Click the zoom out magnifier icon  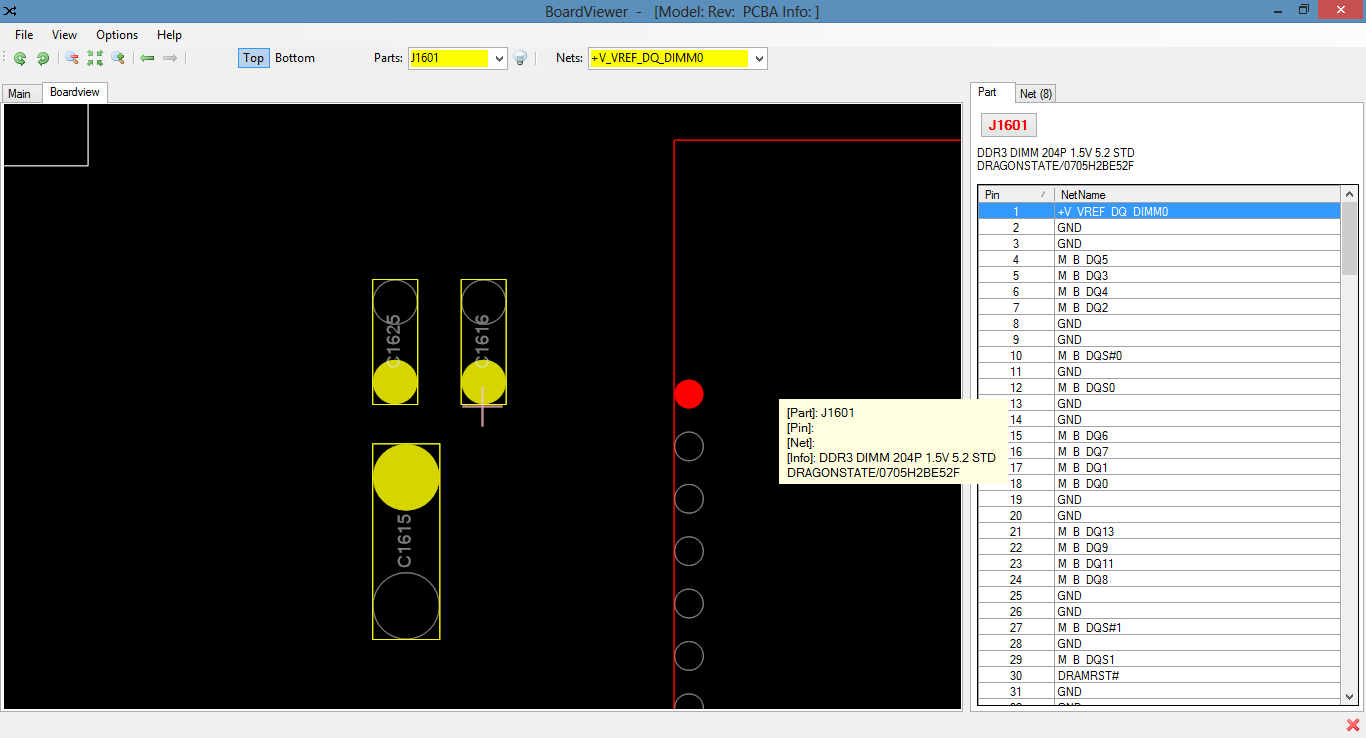pyautogui.click(x=72, y=58)
